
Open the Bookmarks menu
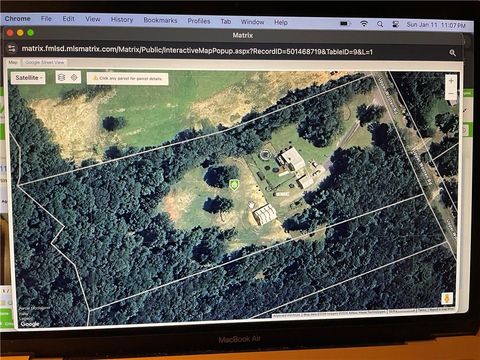click(160, 20)
